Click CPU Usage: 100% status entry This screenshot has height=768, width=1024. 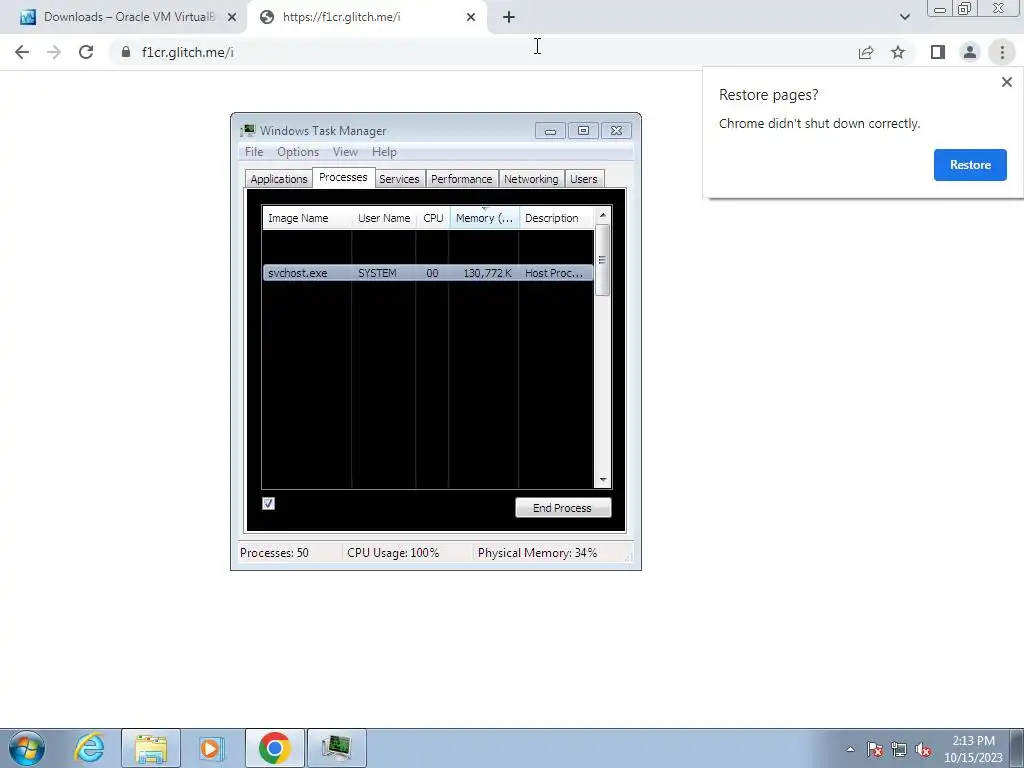pos(393,553)
